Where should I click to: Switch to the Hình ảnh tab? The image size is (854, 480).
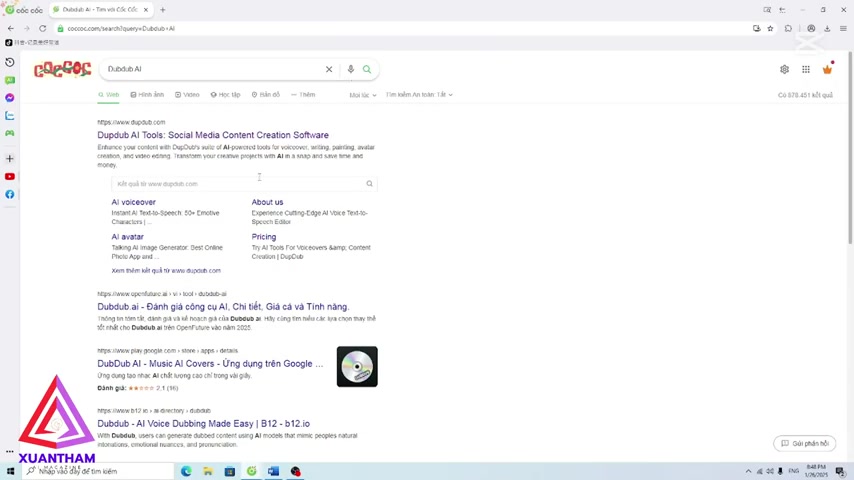point(147,95)
